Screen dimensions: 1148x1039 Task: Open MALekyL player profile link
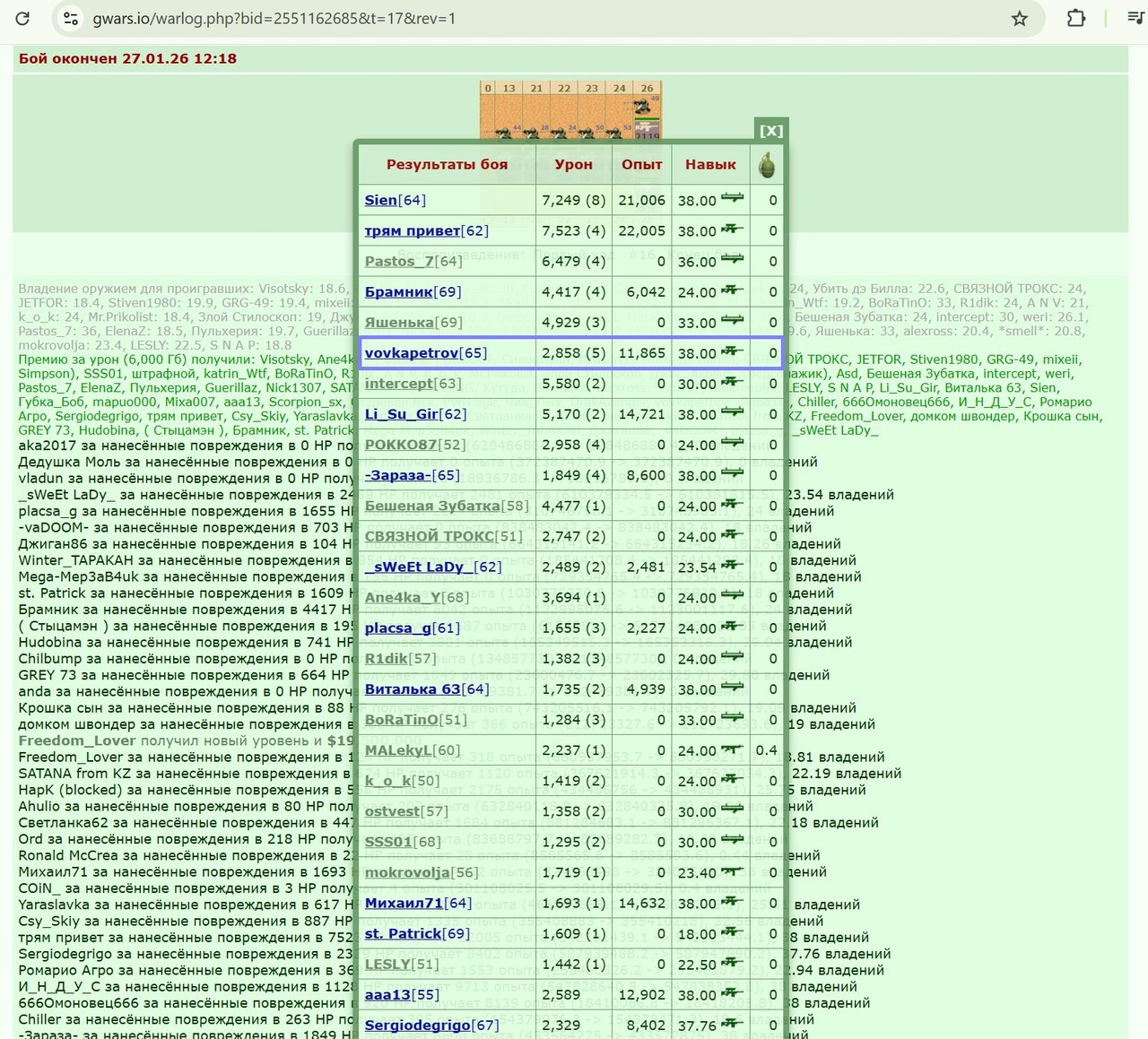pos(398,749)
